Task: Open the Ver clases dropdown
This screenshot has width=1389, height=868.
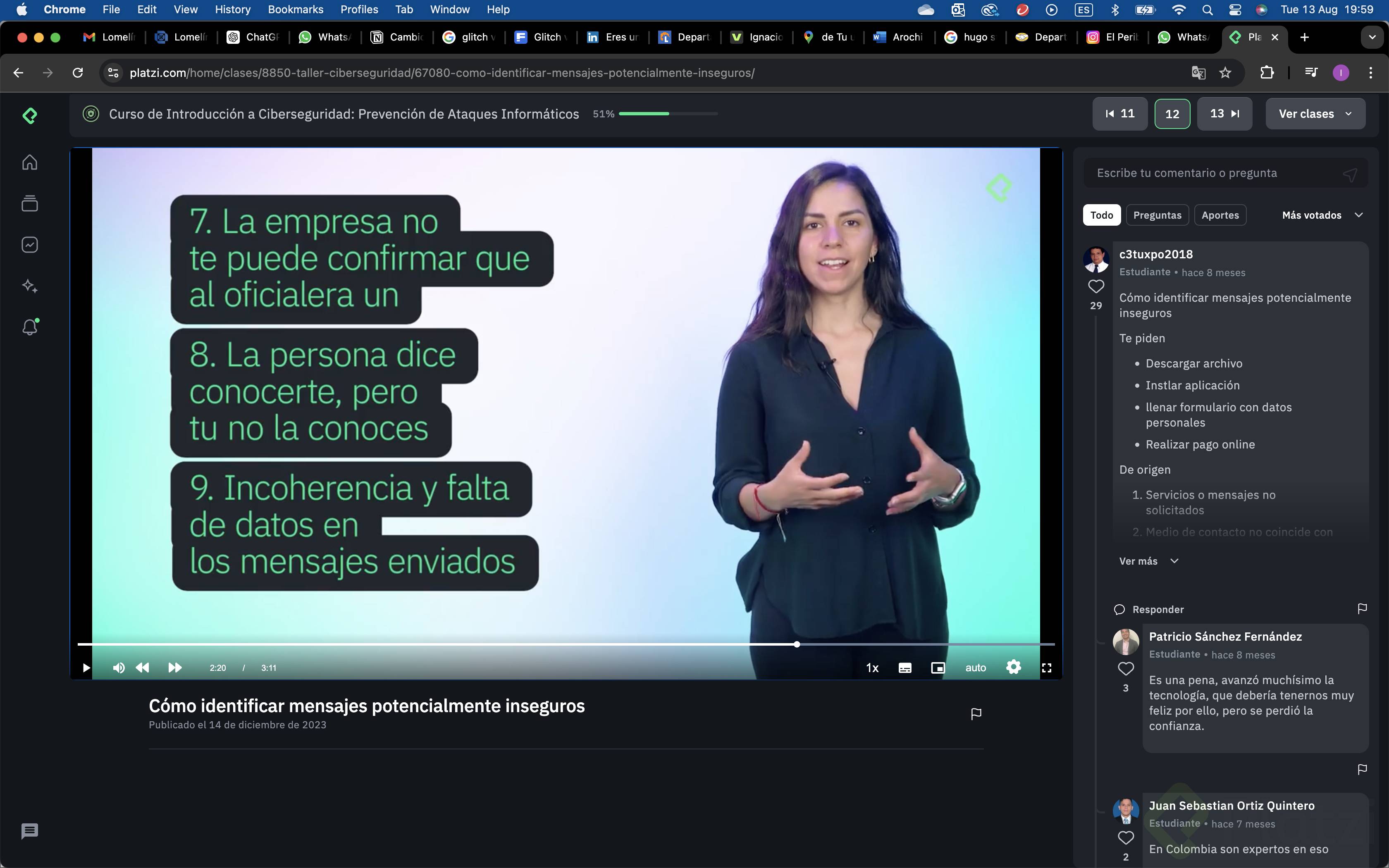Action: [1315, 114]
